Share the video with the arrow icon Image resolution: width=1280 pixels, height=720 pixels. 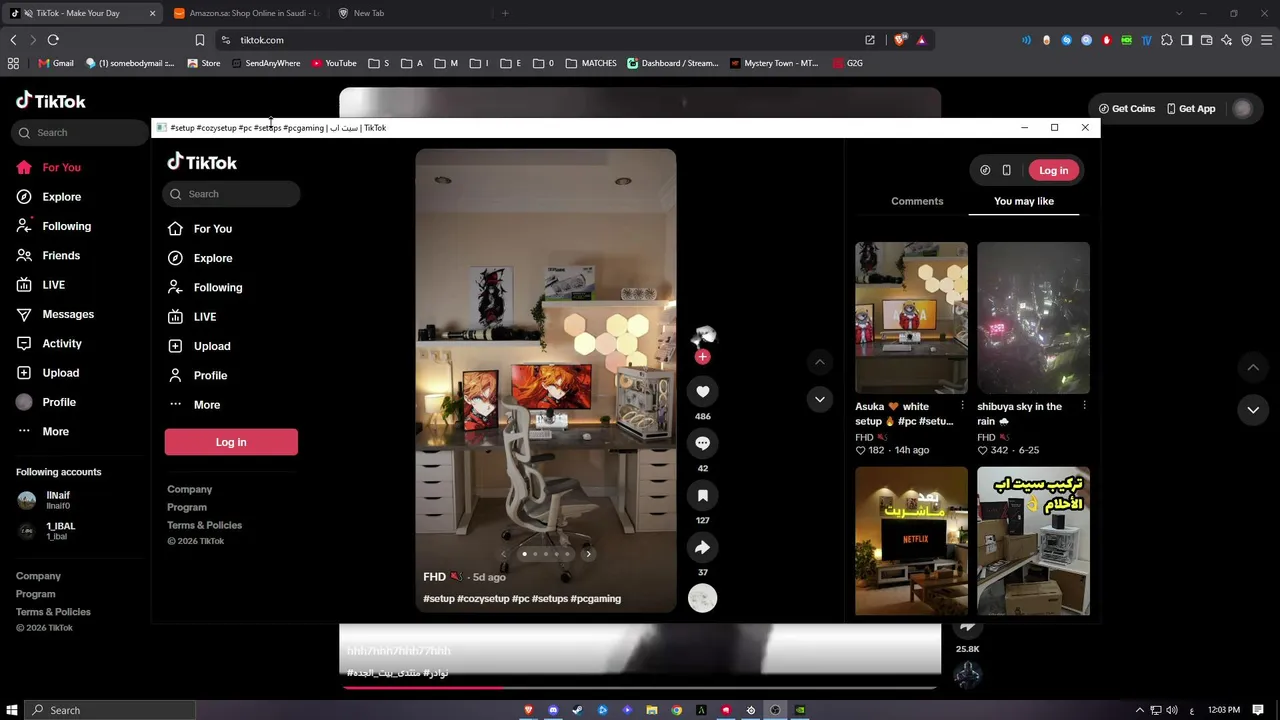point(702,548)
